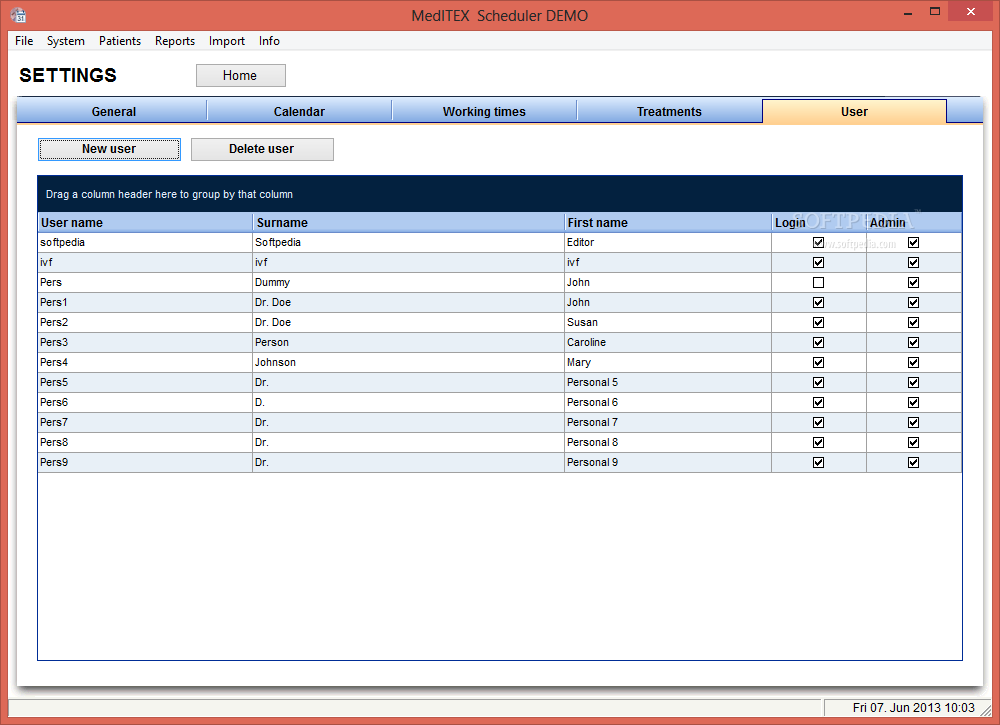Select the Pers3 user name cell

pyautogui.click(x=145, y=342)
